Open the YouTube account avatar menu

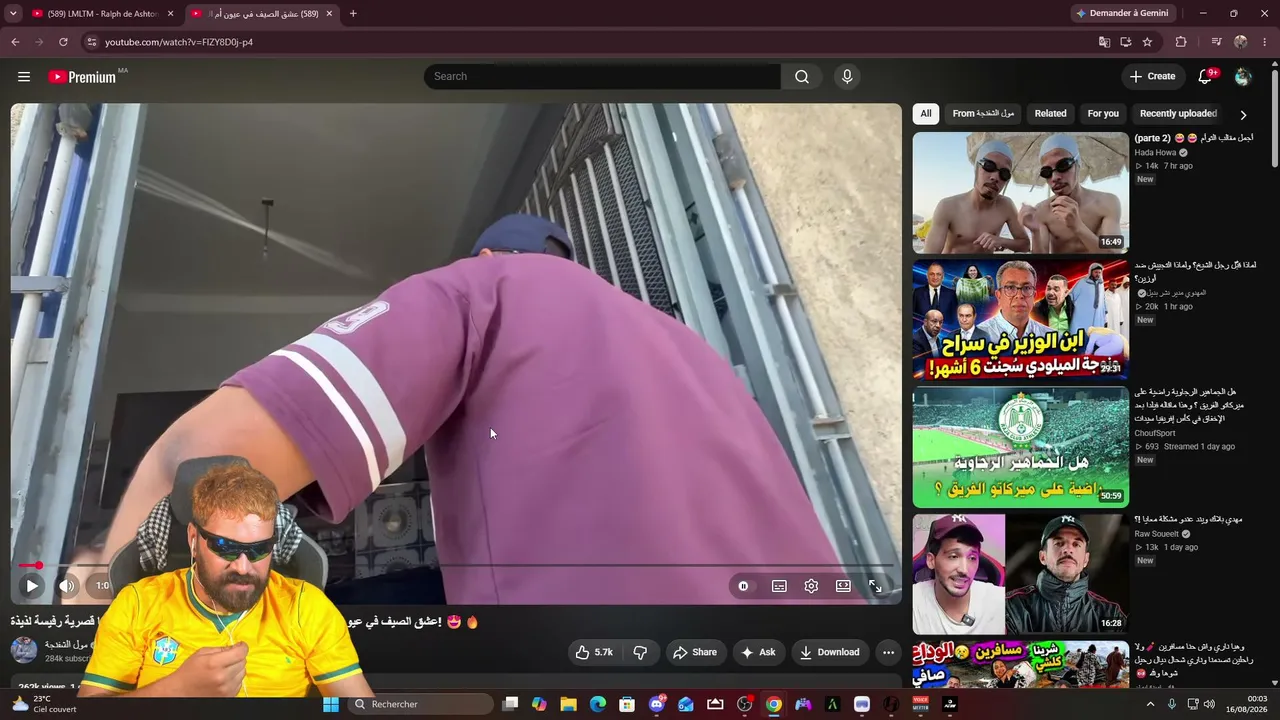click(x=1243, y=77)
